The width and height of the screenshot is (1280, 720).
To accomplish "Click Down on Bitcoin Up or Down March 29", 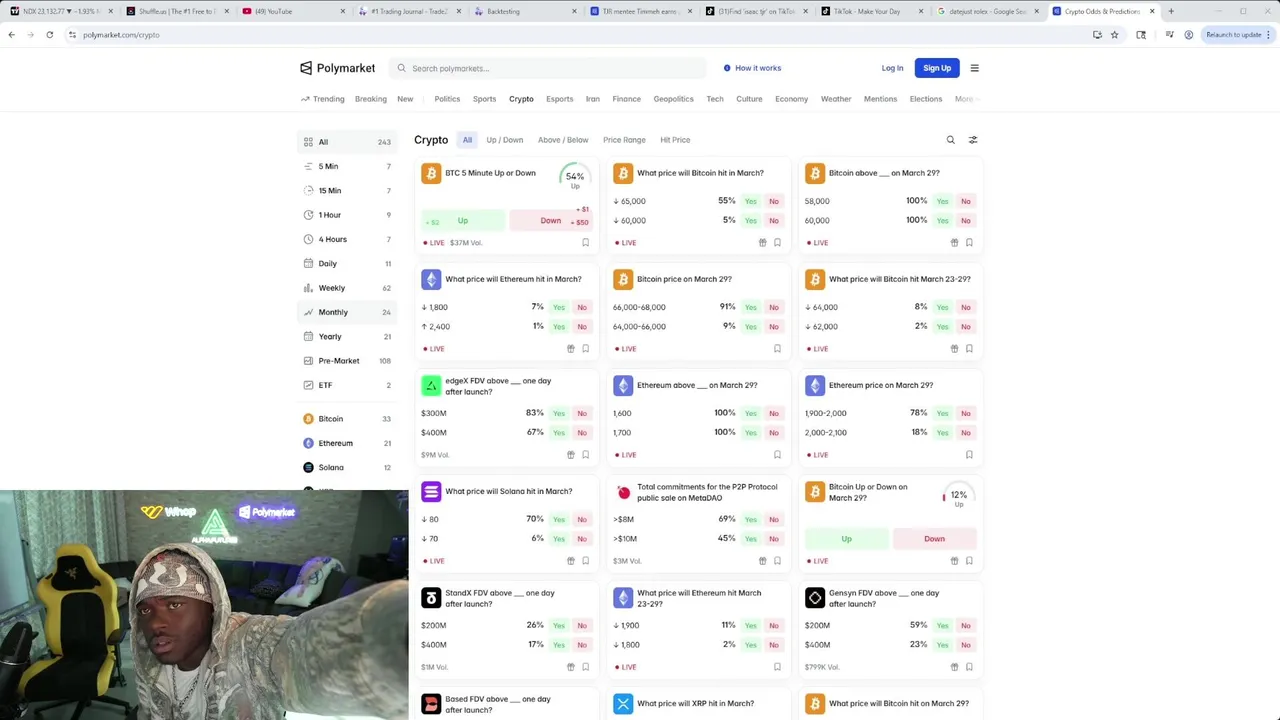I will (934, 539).
